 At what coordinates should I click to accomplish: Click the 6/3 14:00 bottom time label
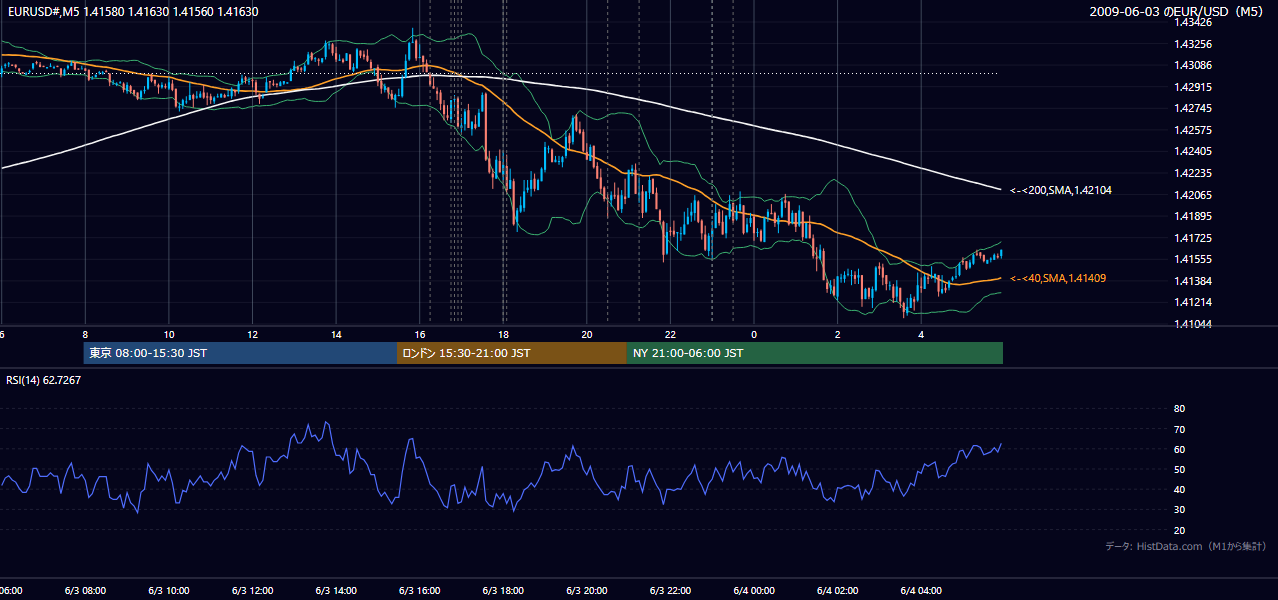(336, 591)
